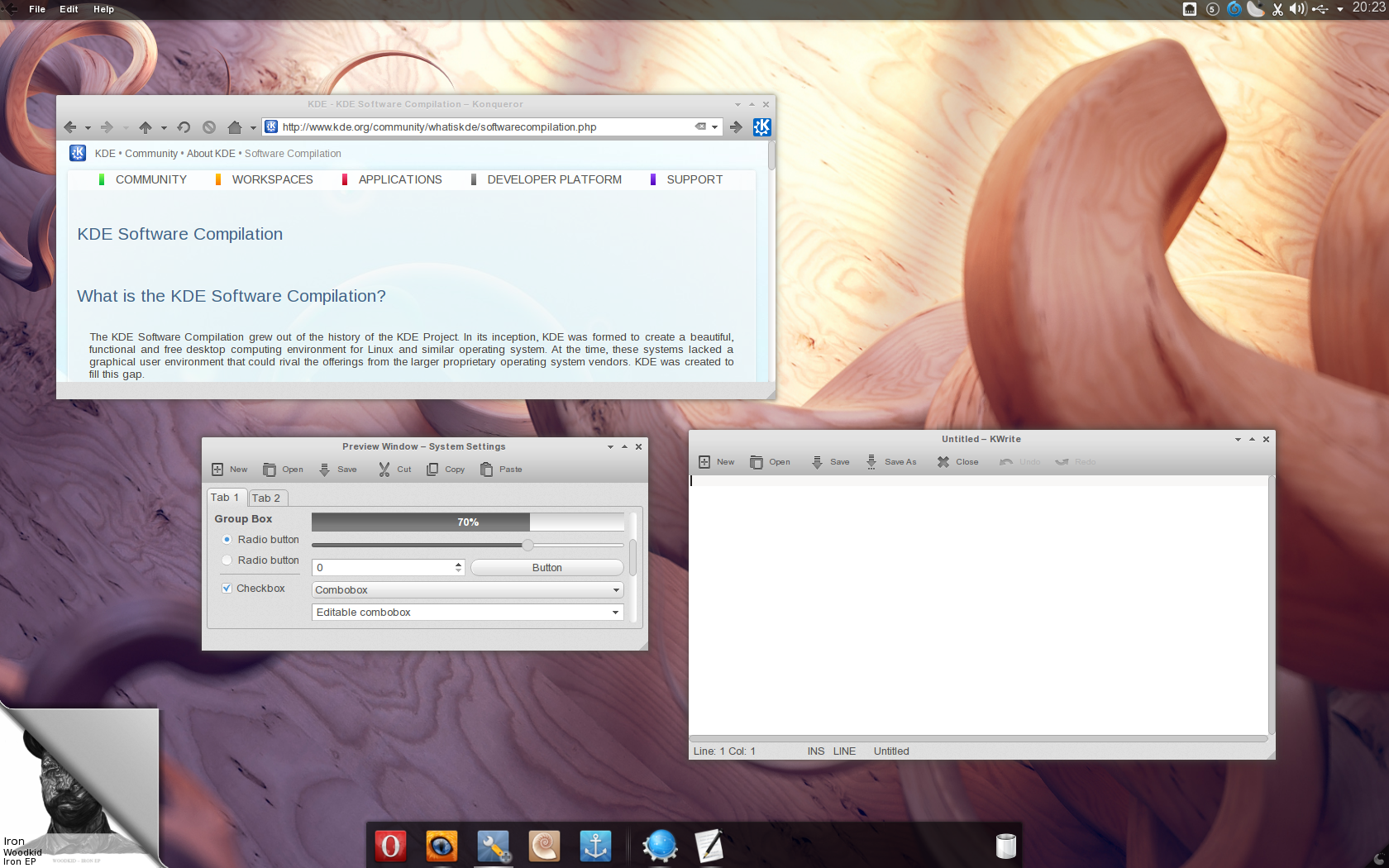Open back history dropdown arrow in Konqueror
1389x868 pixels.
pos(88,128)
